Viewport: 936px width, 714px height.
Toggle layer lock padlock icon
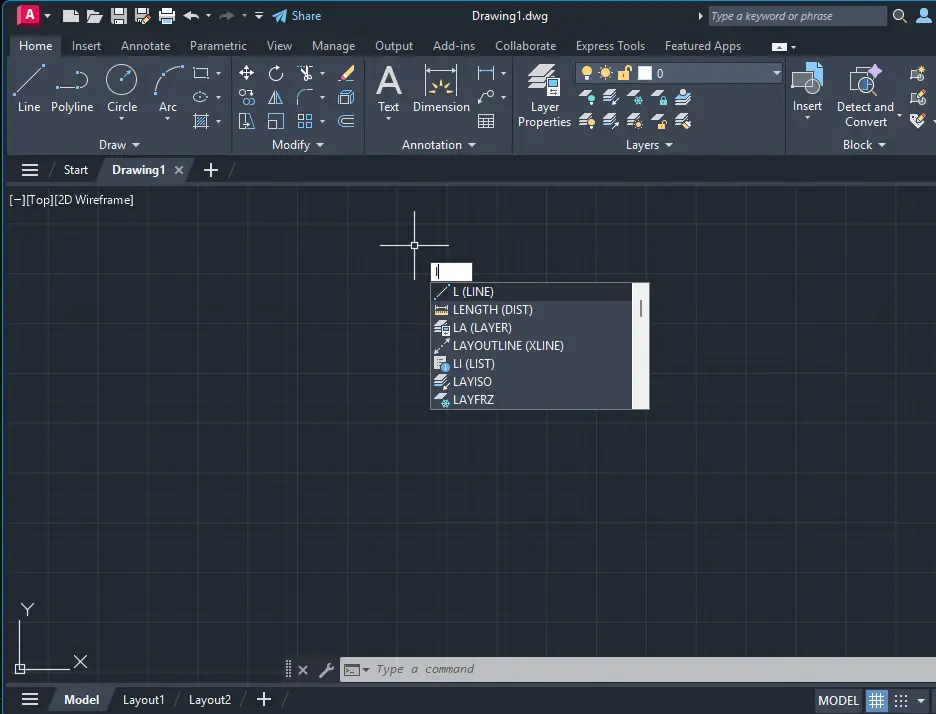(x=624, y=73)
